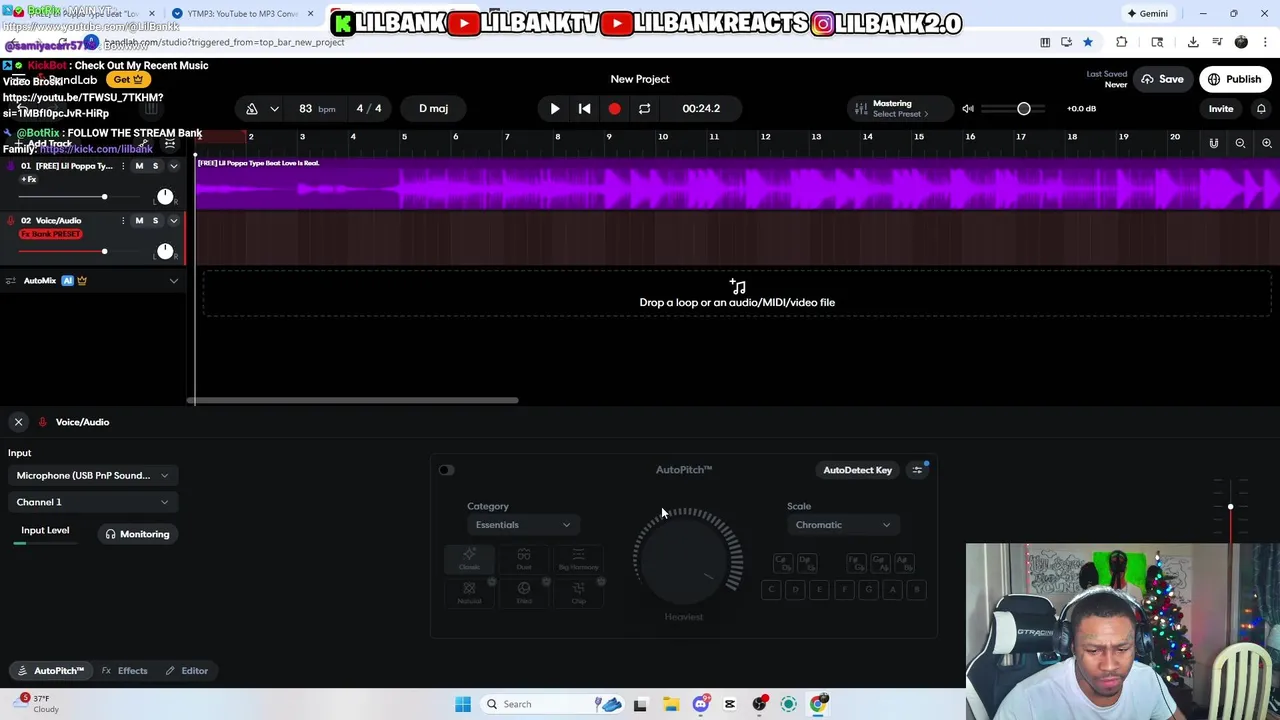Expand the AutoMix section
This screenshot has width=1280, height=720.
click(174, 281)
